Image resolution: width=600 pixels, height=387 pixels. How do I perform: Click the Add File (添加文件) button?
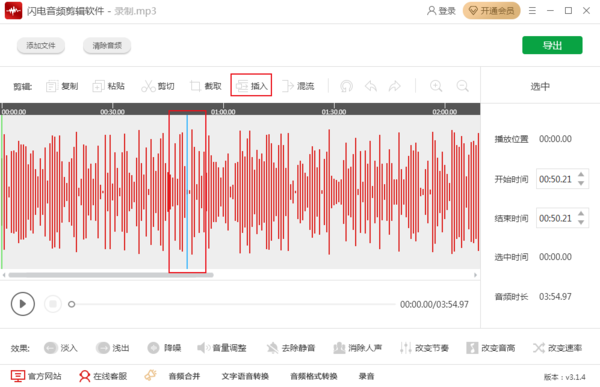pos(41,46)
